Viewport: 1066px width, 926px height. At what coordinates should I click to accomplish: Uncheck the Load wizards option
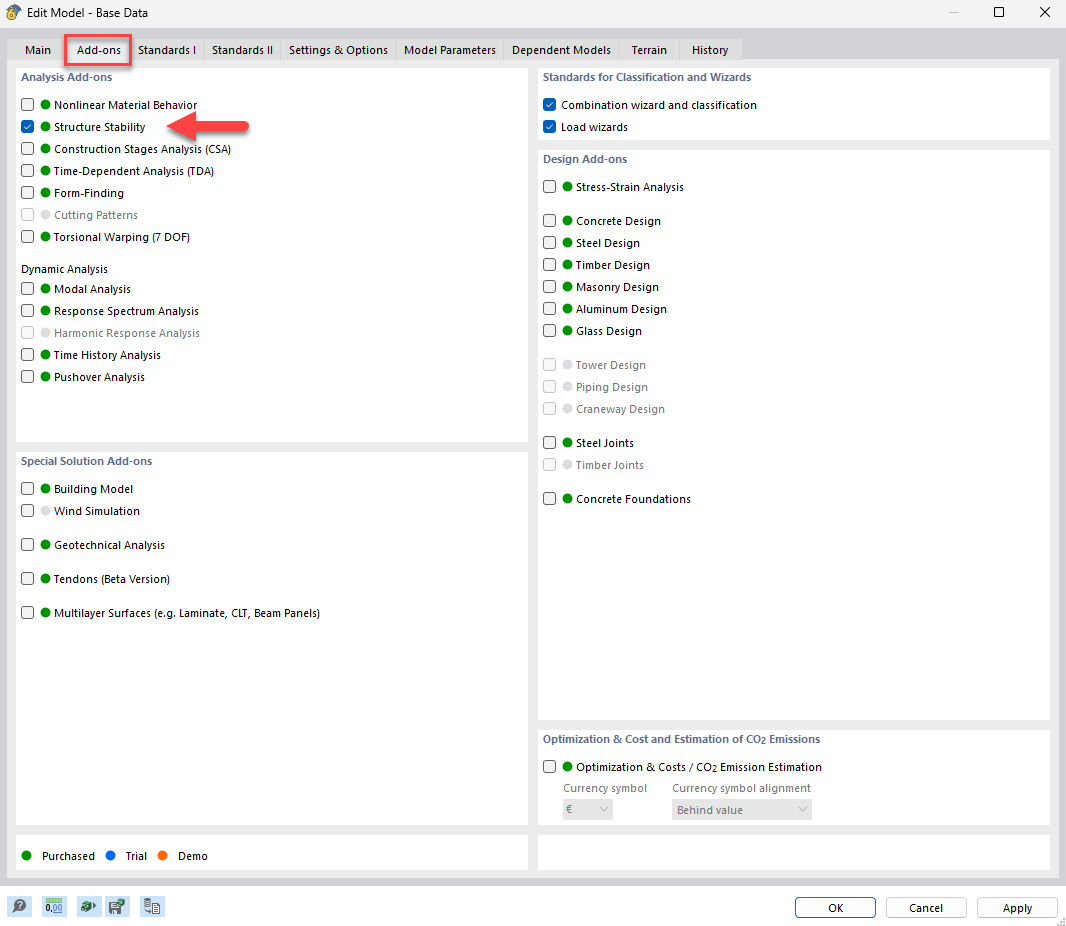coord(549,126)
